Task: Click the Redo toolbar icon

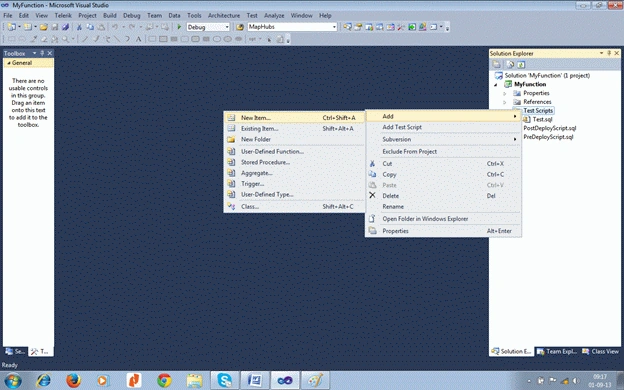Action: click(132, 27)
